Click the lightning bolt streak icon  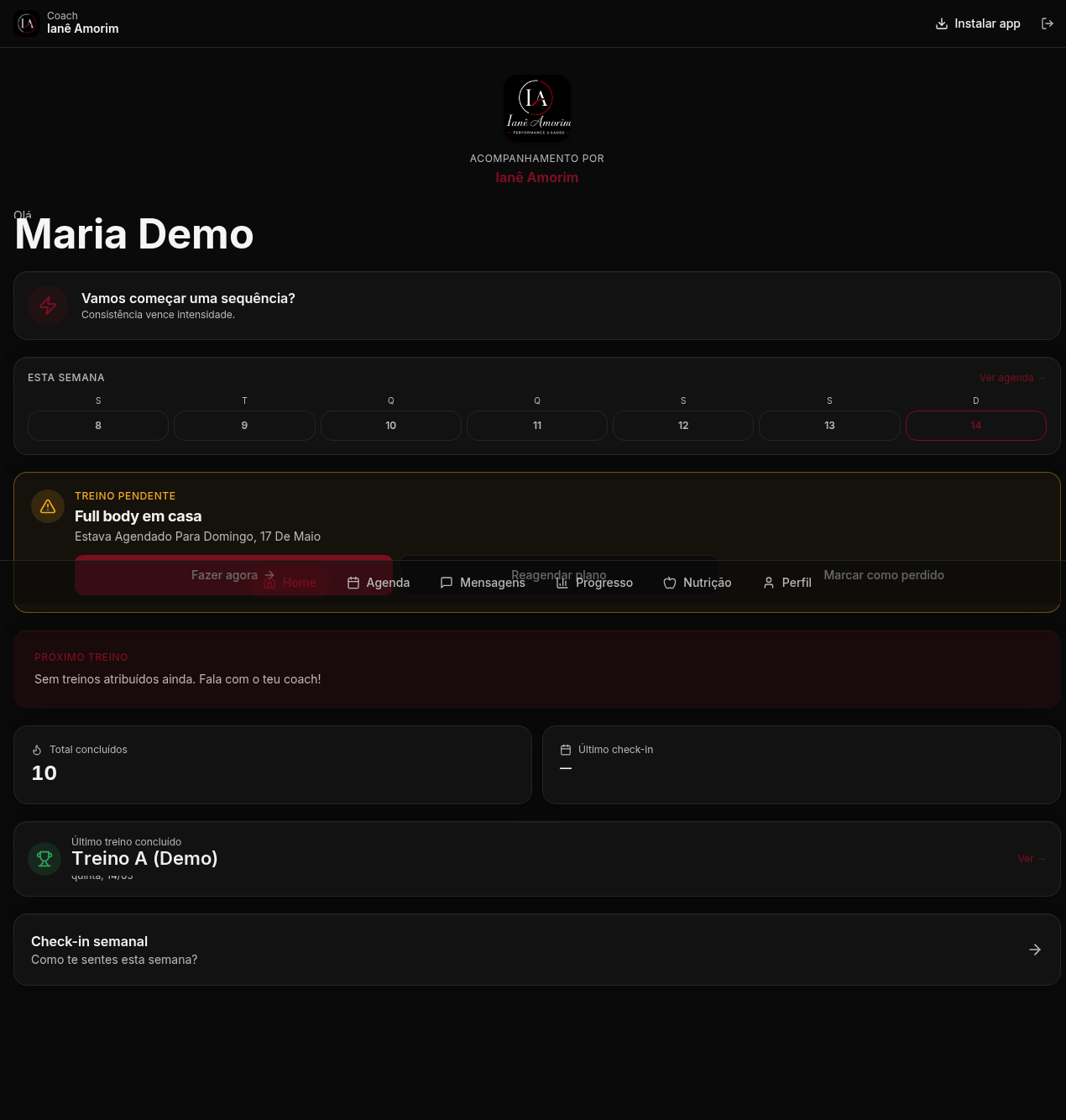pyautogui.click(x=48, y=306)
